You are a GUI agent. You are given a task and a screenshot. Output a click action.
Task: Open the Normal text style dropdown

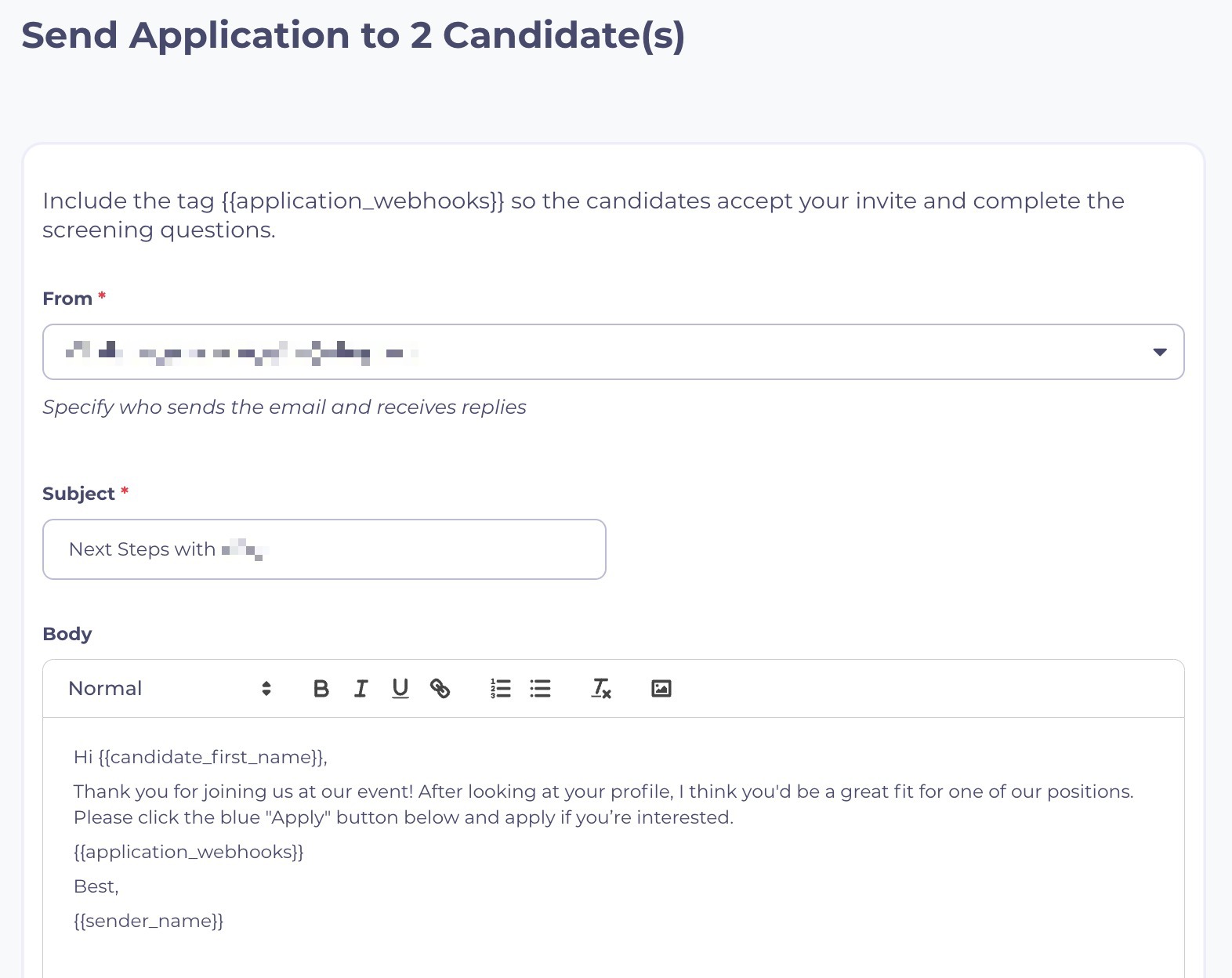pos(169,689)
